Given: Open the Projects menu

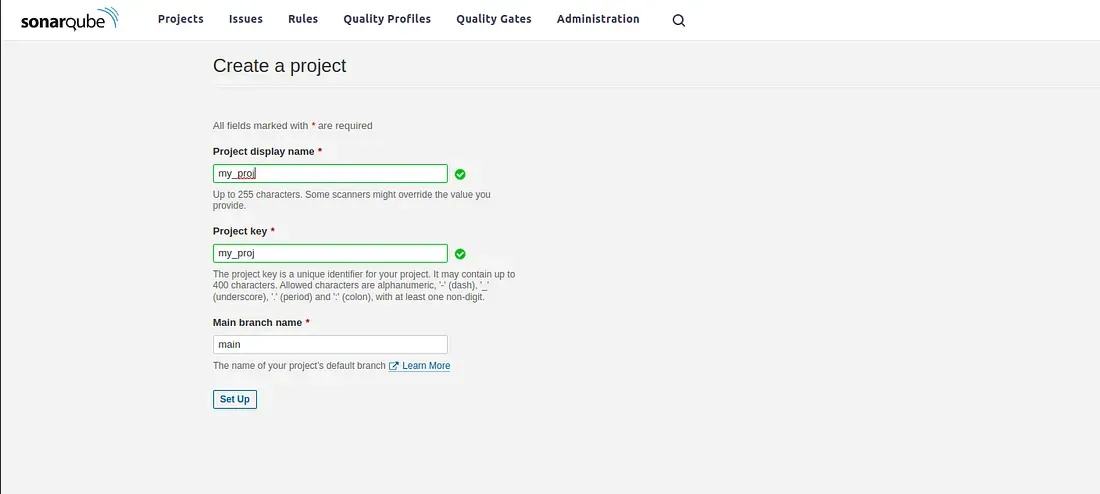Looking at the screenshot, I should click(x=180, y=19).
